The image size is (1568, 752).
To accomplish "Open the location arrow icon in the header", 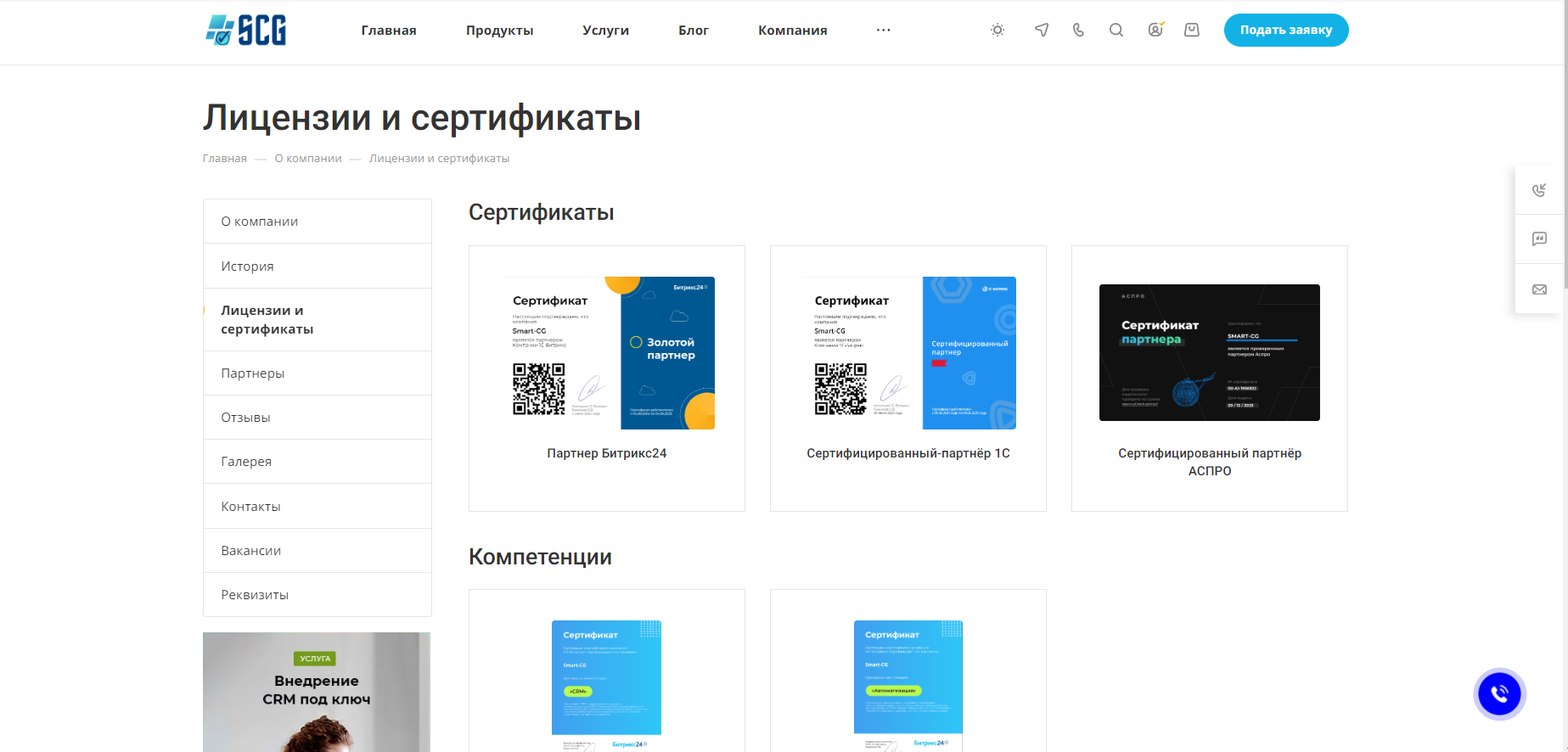I will [x=1042, y=30].
